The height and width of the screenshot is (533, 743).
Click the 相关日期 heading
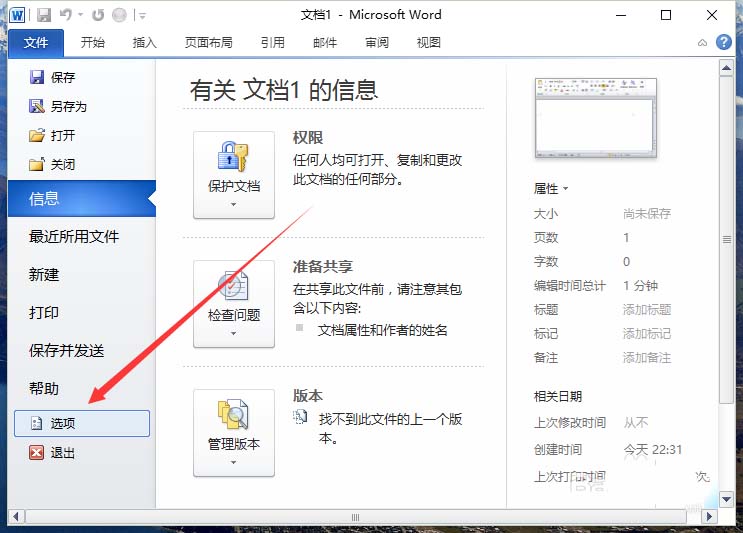tap(558, 396)
